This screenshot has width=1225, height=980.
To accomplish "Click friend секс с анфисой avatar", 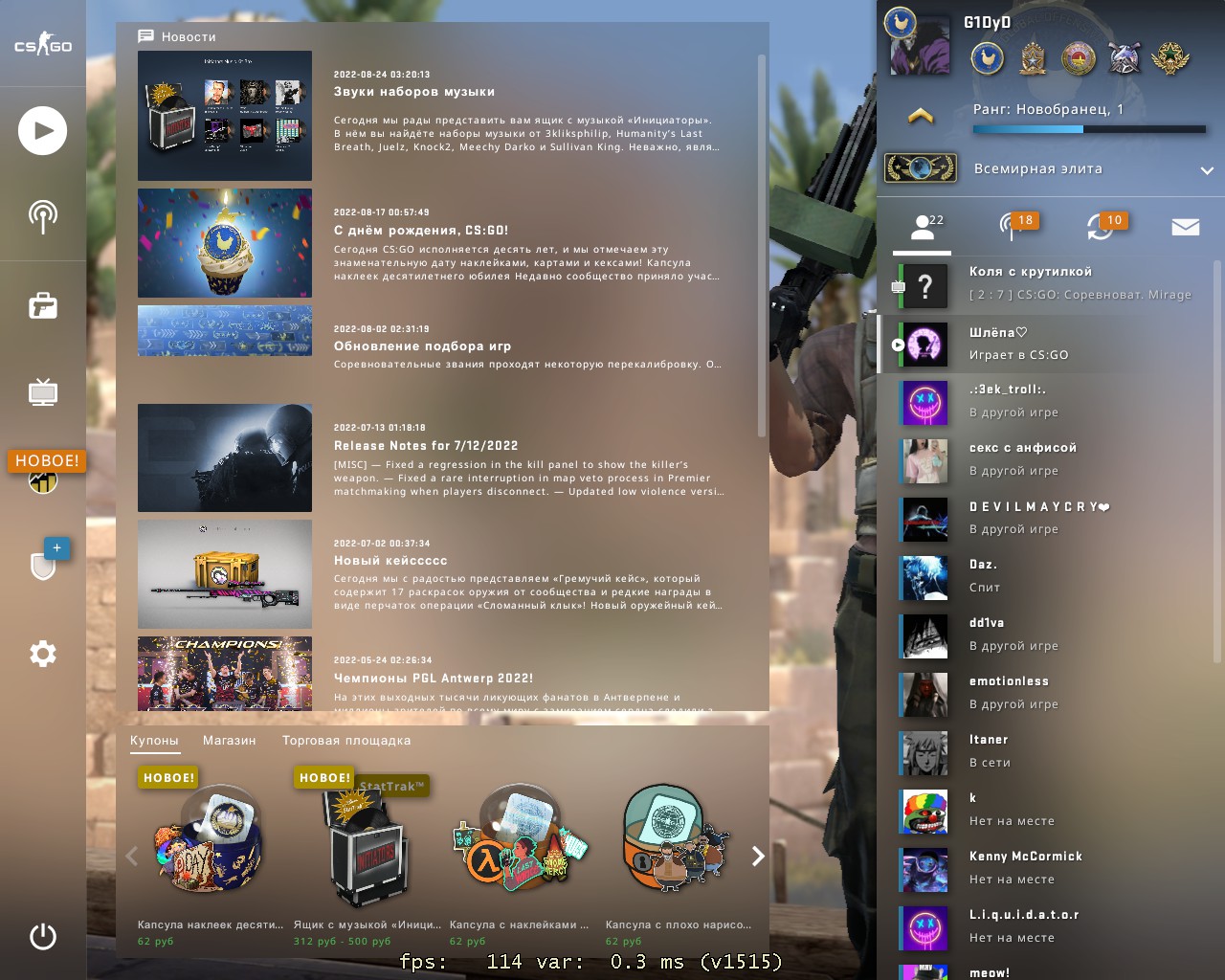I will click(924, 461).
